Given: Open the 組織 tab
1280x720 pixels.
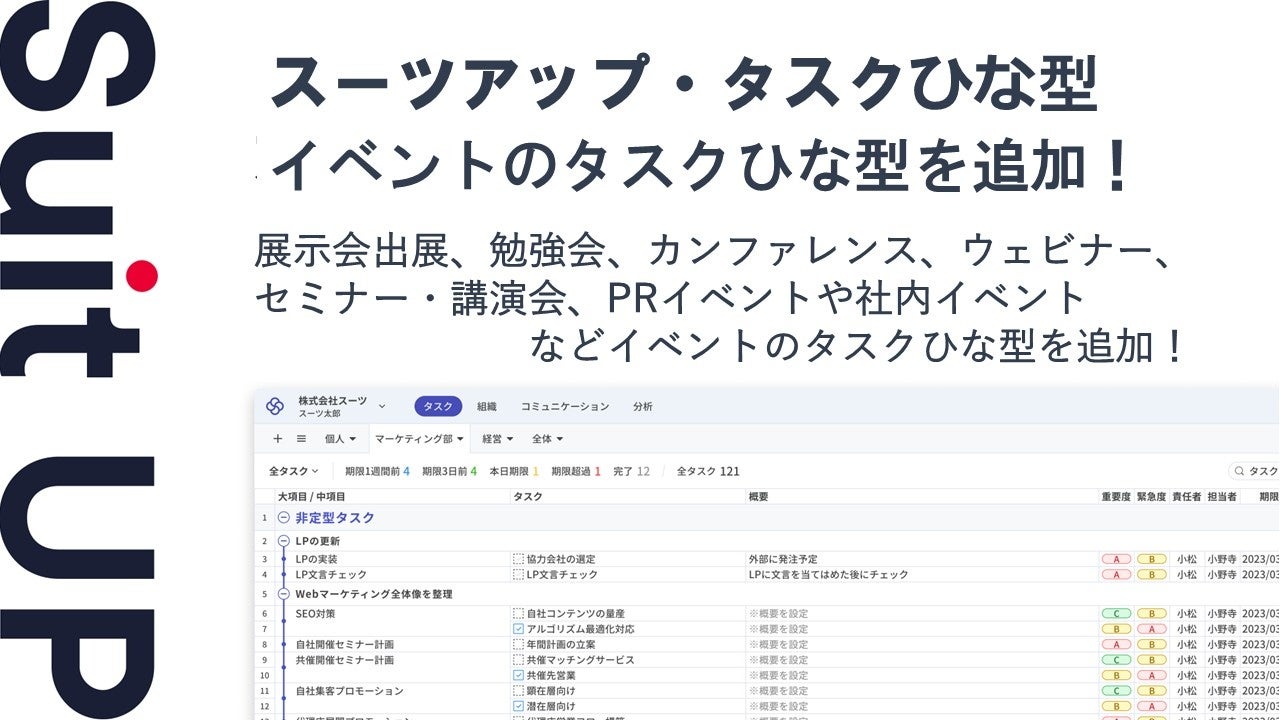Looking at the screenshot, I should [x=487, y=406].
